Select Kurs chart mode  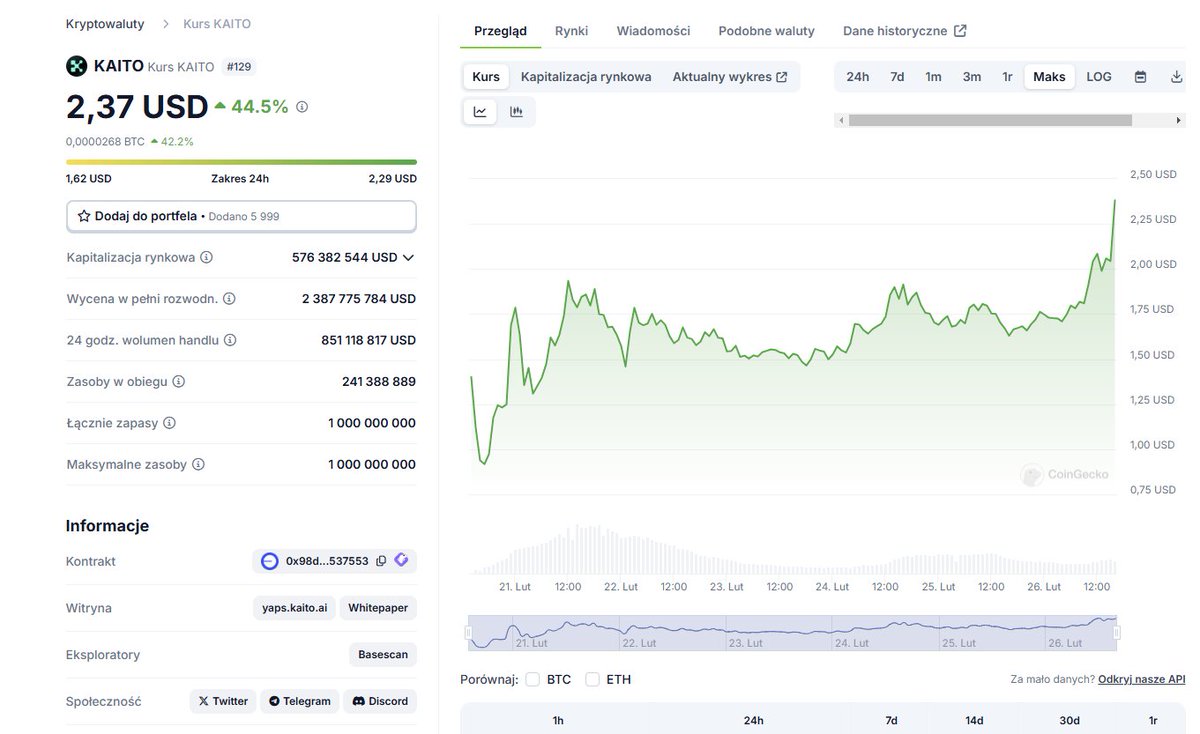486,77
